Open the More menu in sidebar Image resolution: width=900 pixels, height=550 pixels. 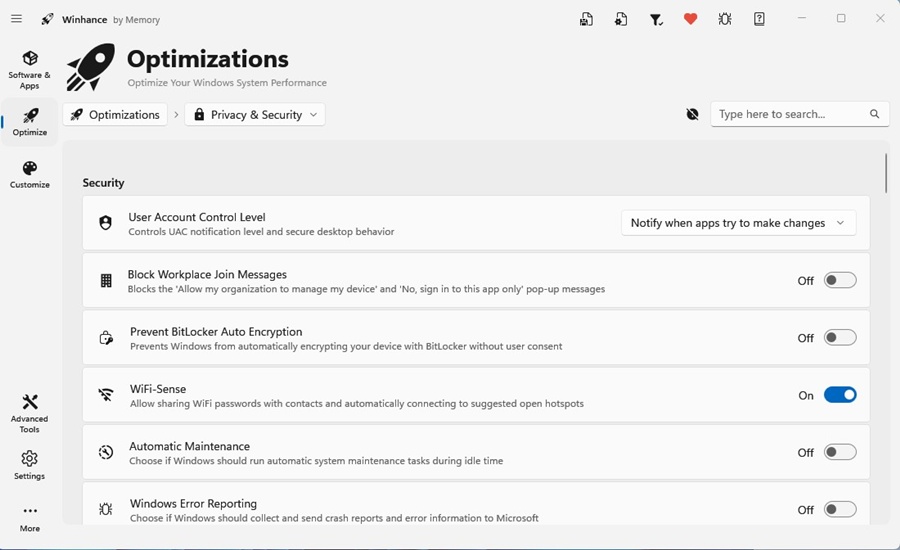(x=30, y=517)
